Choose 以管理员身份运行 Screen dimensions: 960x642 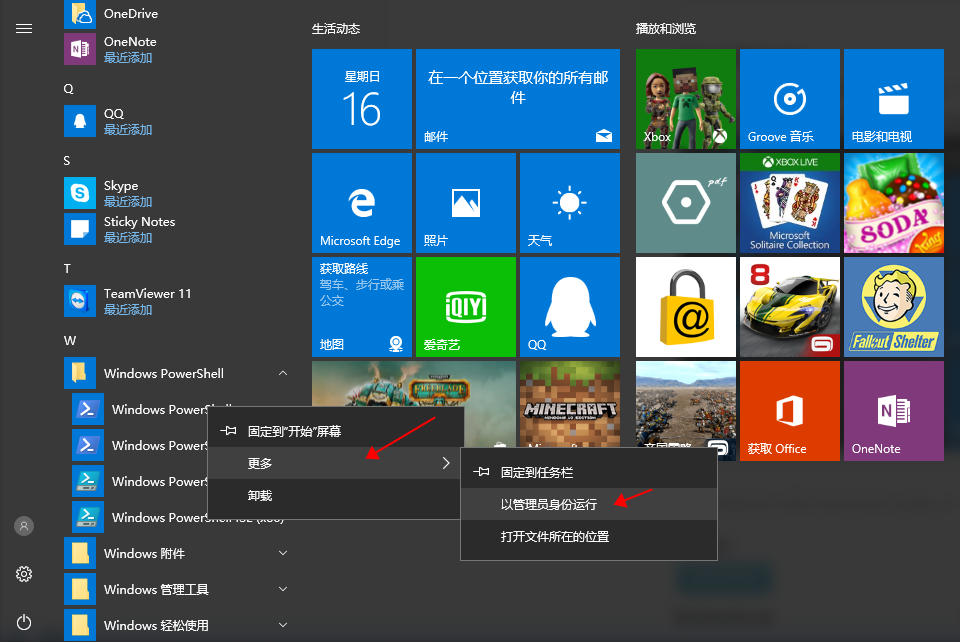point(589,504)
